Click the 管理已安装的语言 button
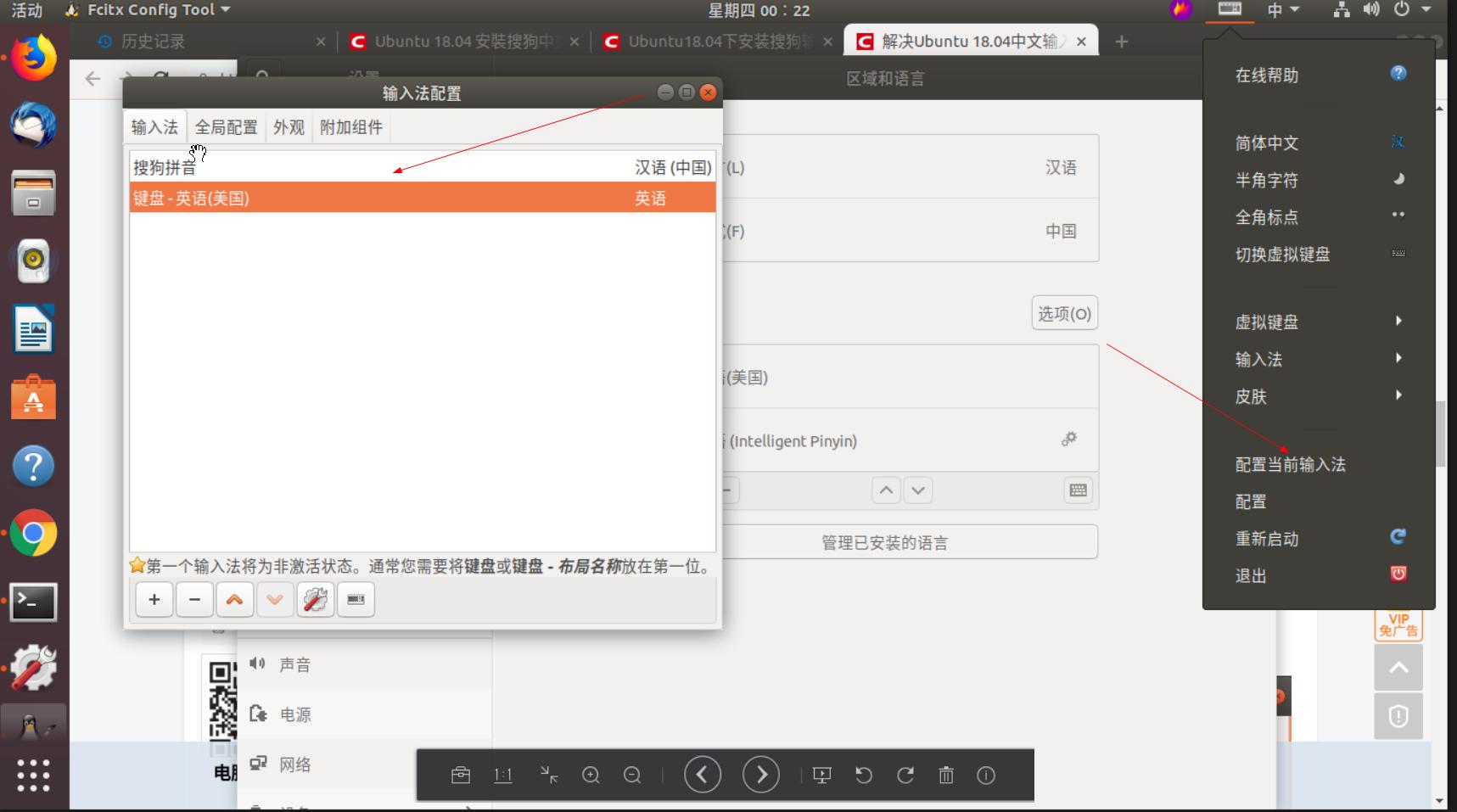 pos(885,541)
